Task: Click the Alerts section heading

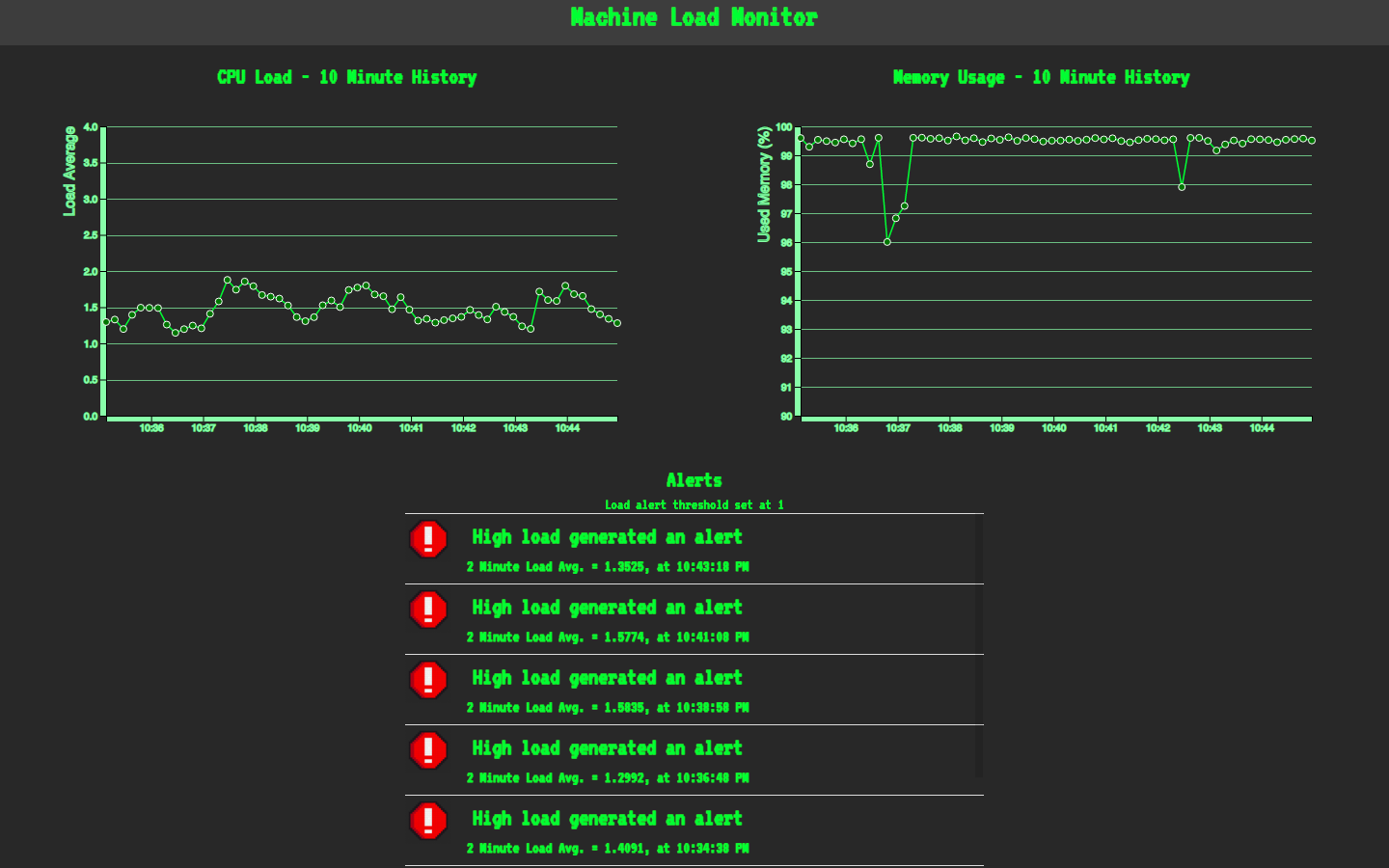Action: point(694,480)
